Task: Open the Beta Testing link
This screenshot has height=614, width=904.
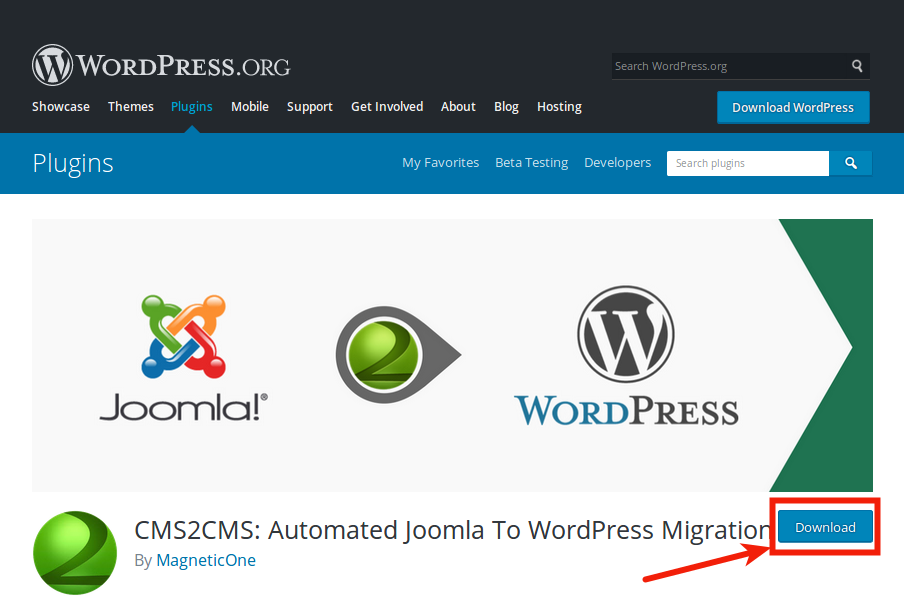Action: click(x=532, y=163)
